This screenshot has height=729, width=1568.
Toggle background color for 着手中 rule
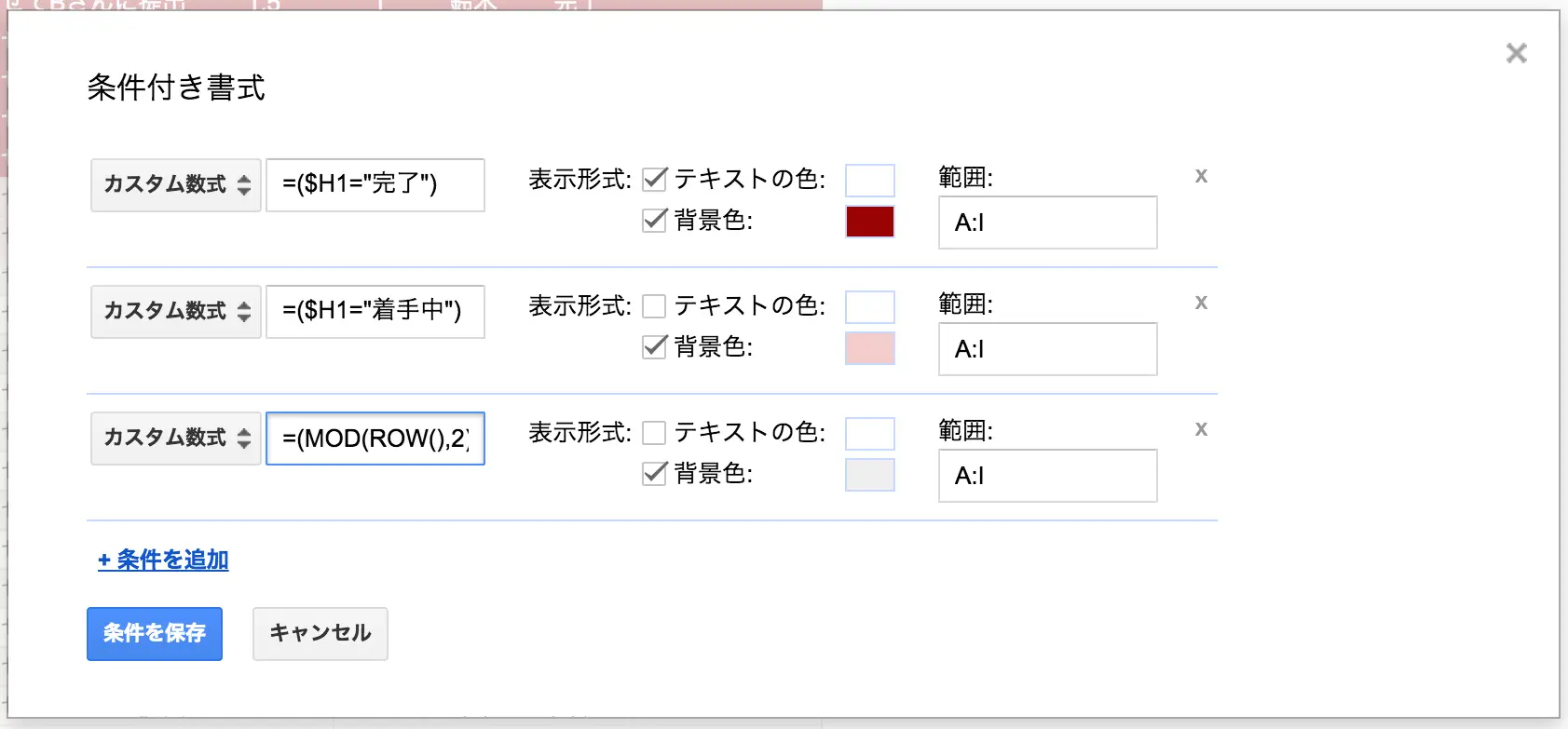(x=655, y=347)
